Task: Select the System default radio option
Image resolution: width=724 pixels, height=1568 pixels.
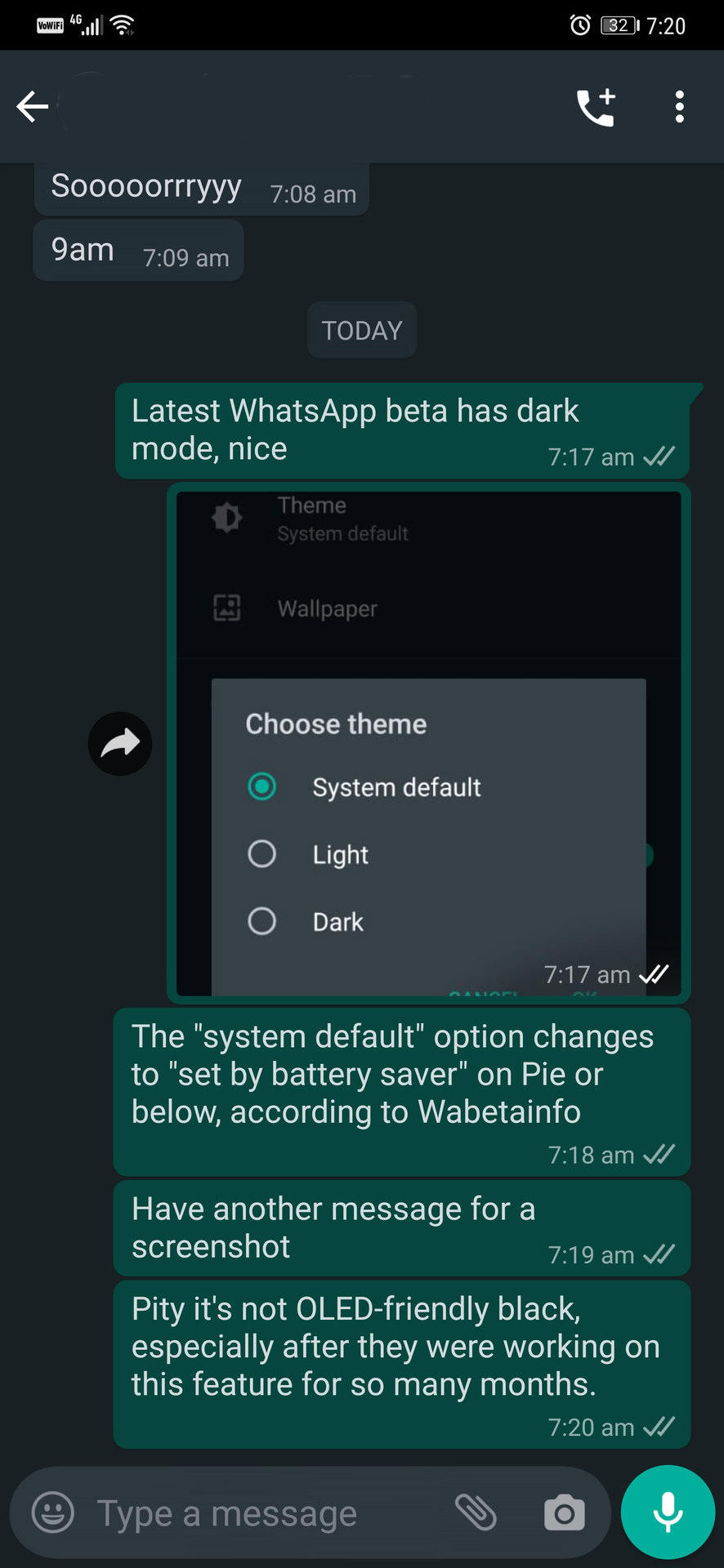Action: point(261,786)
